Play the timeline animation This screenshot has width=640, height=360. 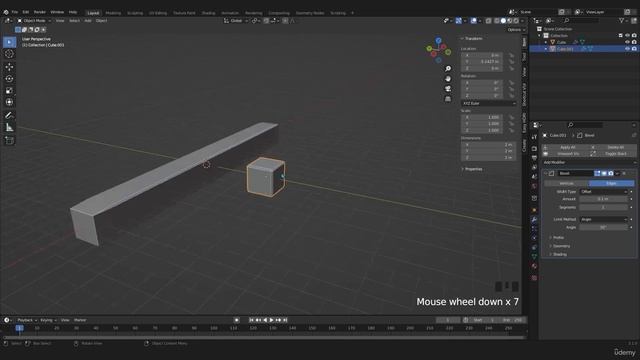point(271,320)
